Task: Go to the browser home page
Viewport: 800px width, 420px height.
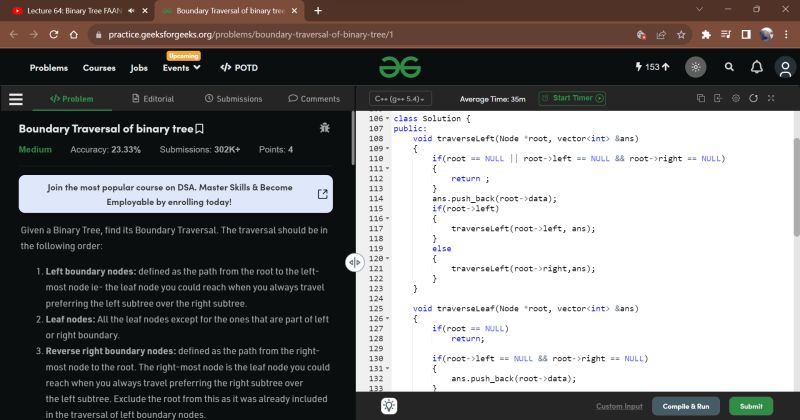Action: 74,35
